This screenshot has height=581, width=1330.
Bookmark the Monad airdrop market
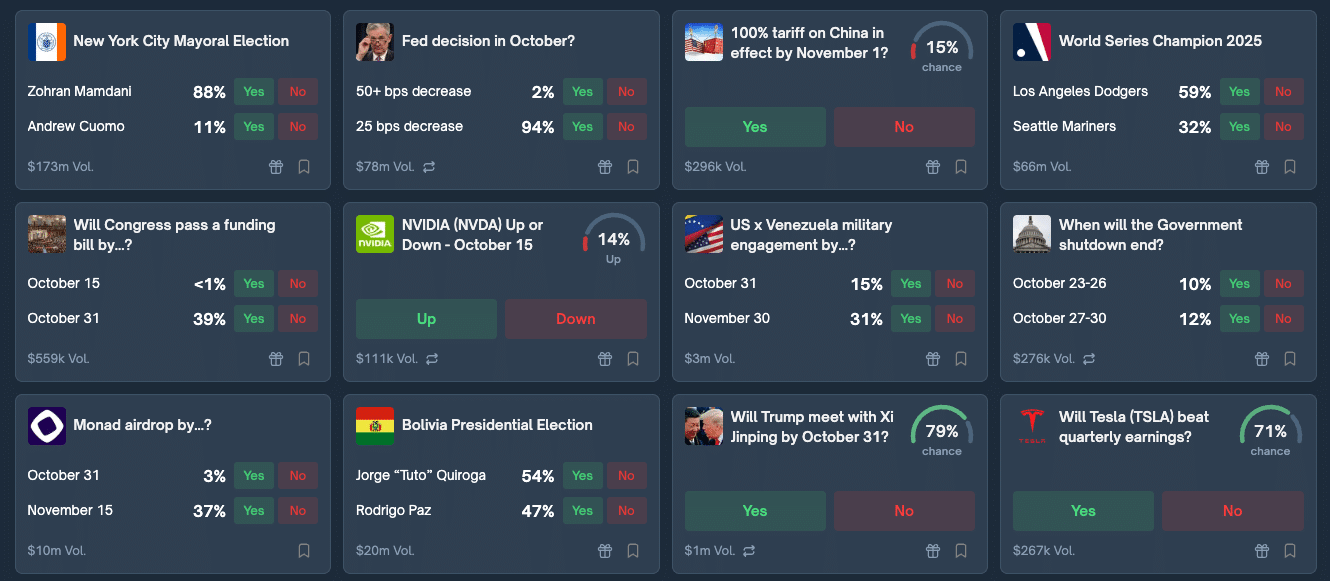pyautogui.click(x=304, y=551)
